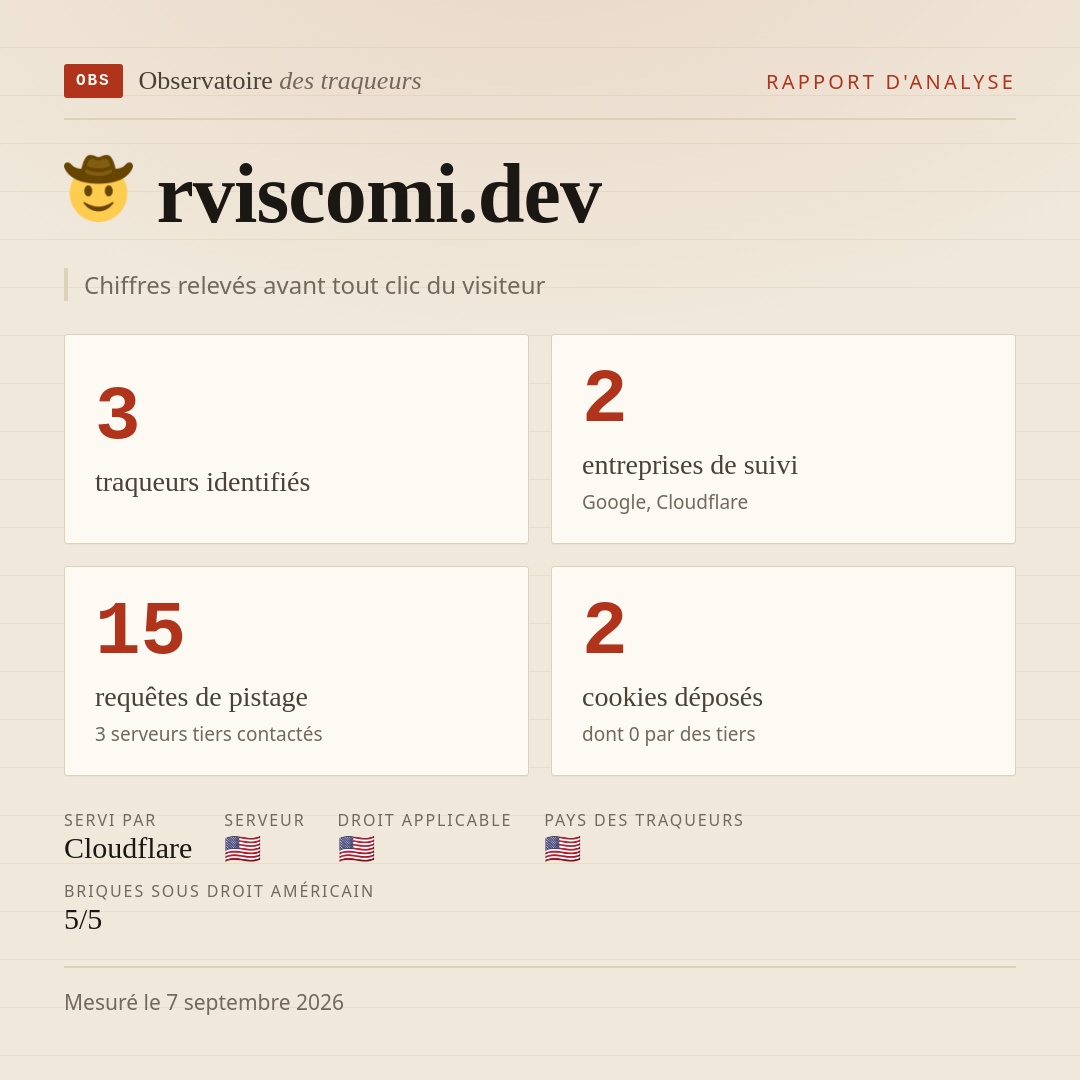Click the number 15 in requêtes card
Screen dimensions: 1080x1080
141,629
